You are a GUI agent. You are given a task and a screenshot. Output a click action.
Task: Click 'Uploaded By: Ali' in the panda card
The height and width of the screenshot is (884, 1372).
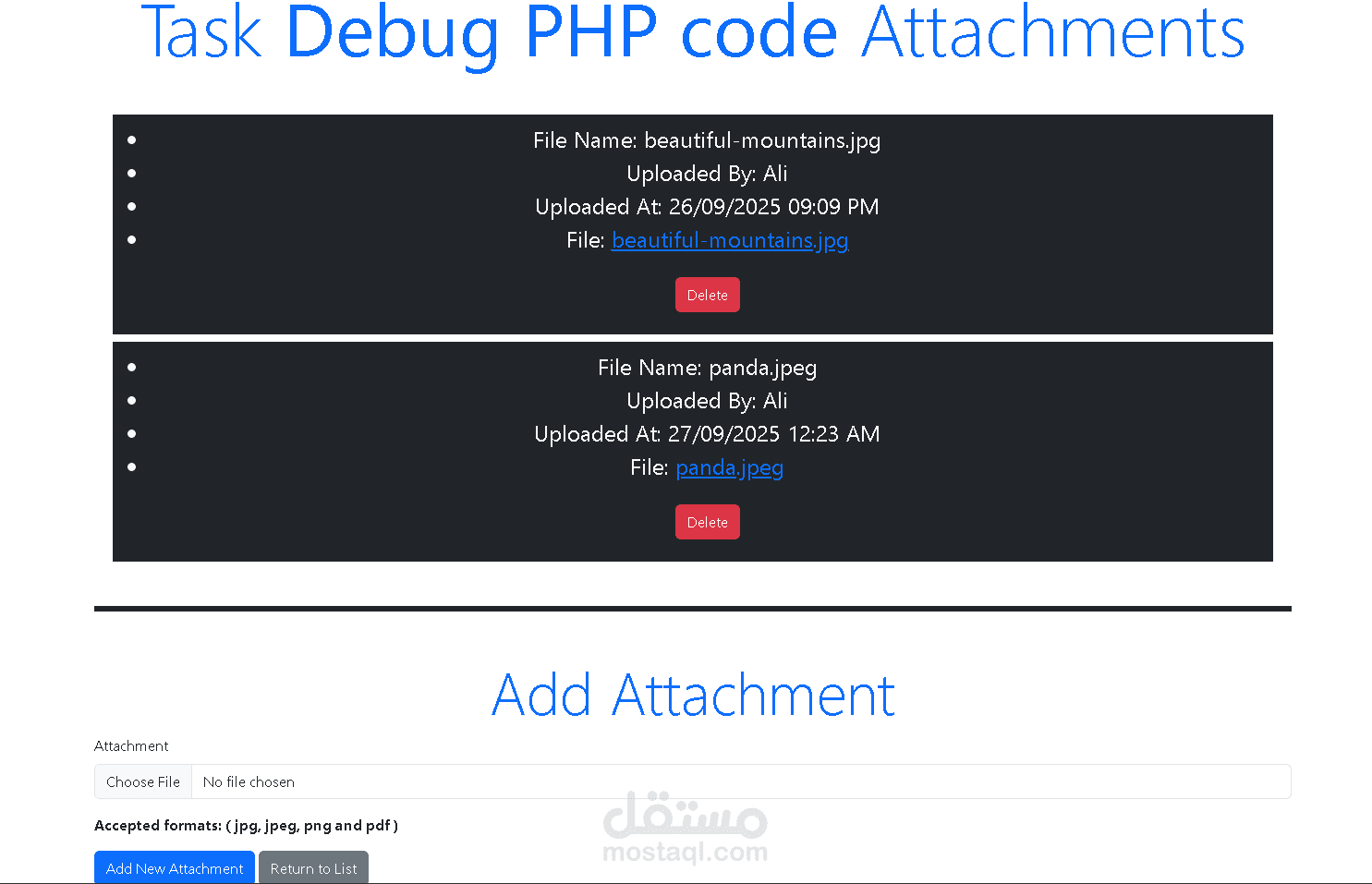pyautogui.click(x=707, y=401)
